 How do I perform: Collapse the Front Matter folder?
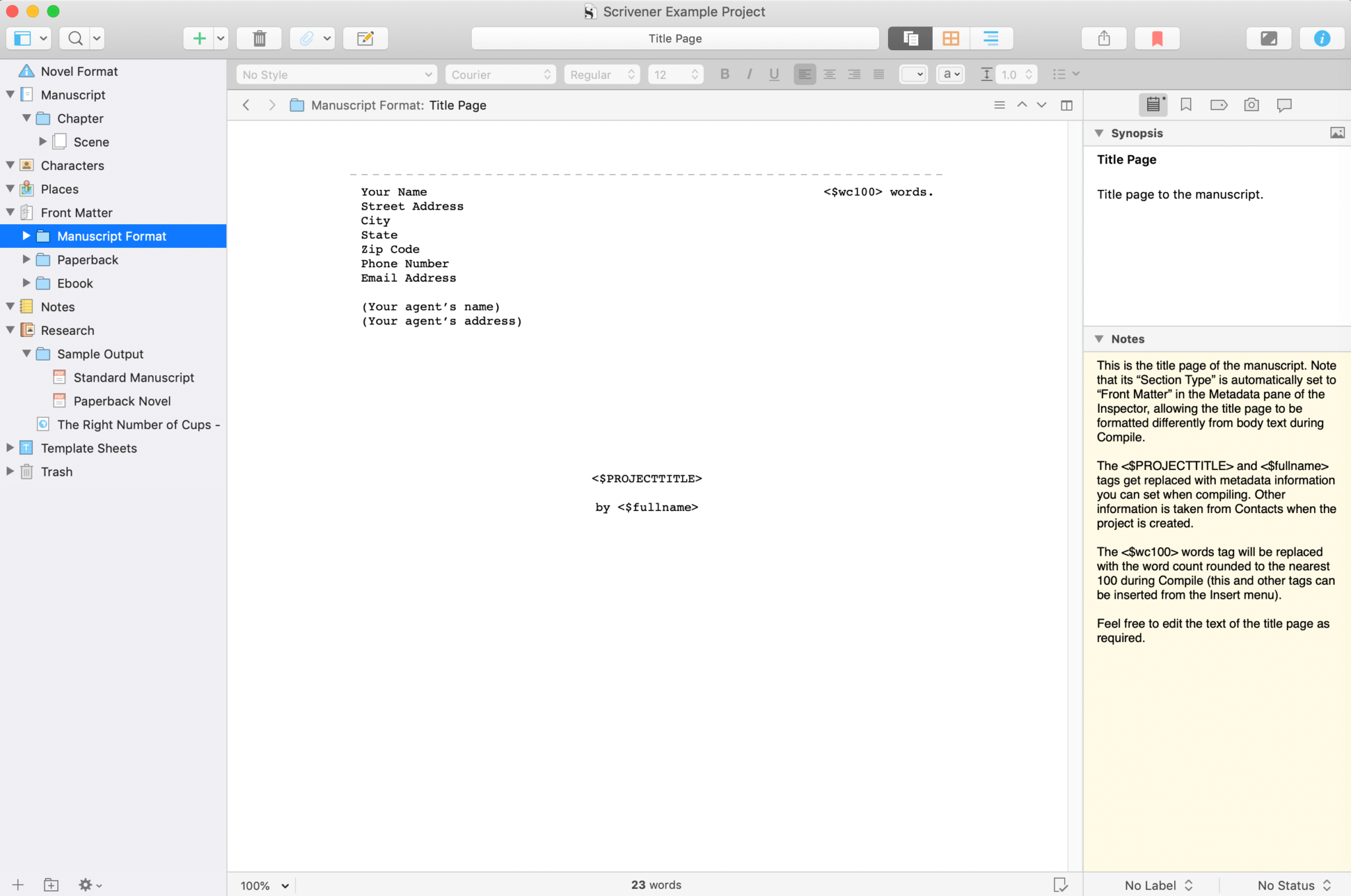point(10,212)
